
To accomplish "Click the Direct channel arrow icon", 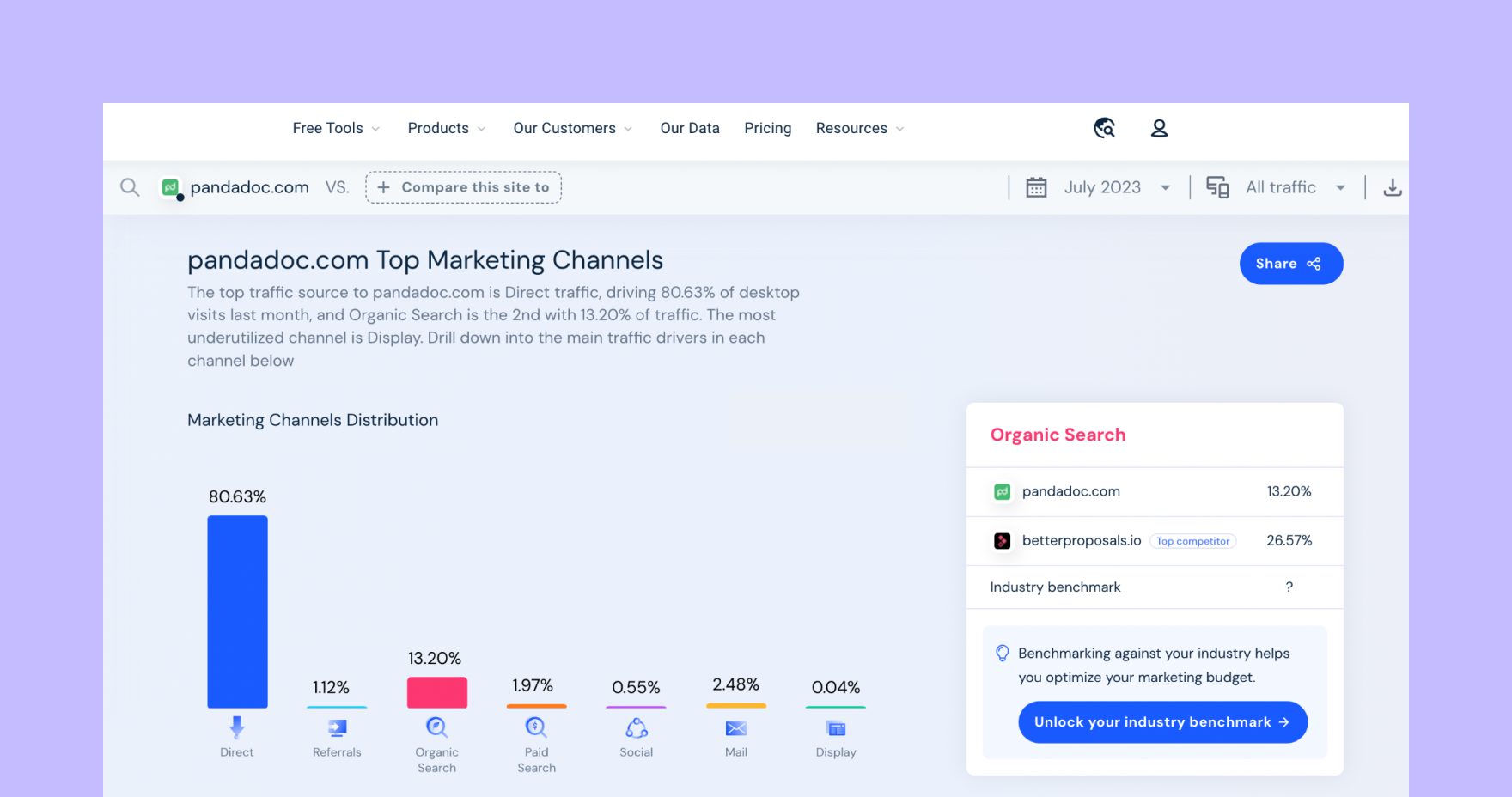I will [x=237, y=727].
